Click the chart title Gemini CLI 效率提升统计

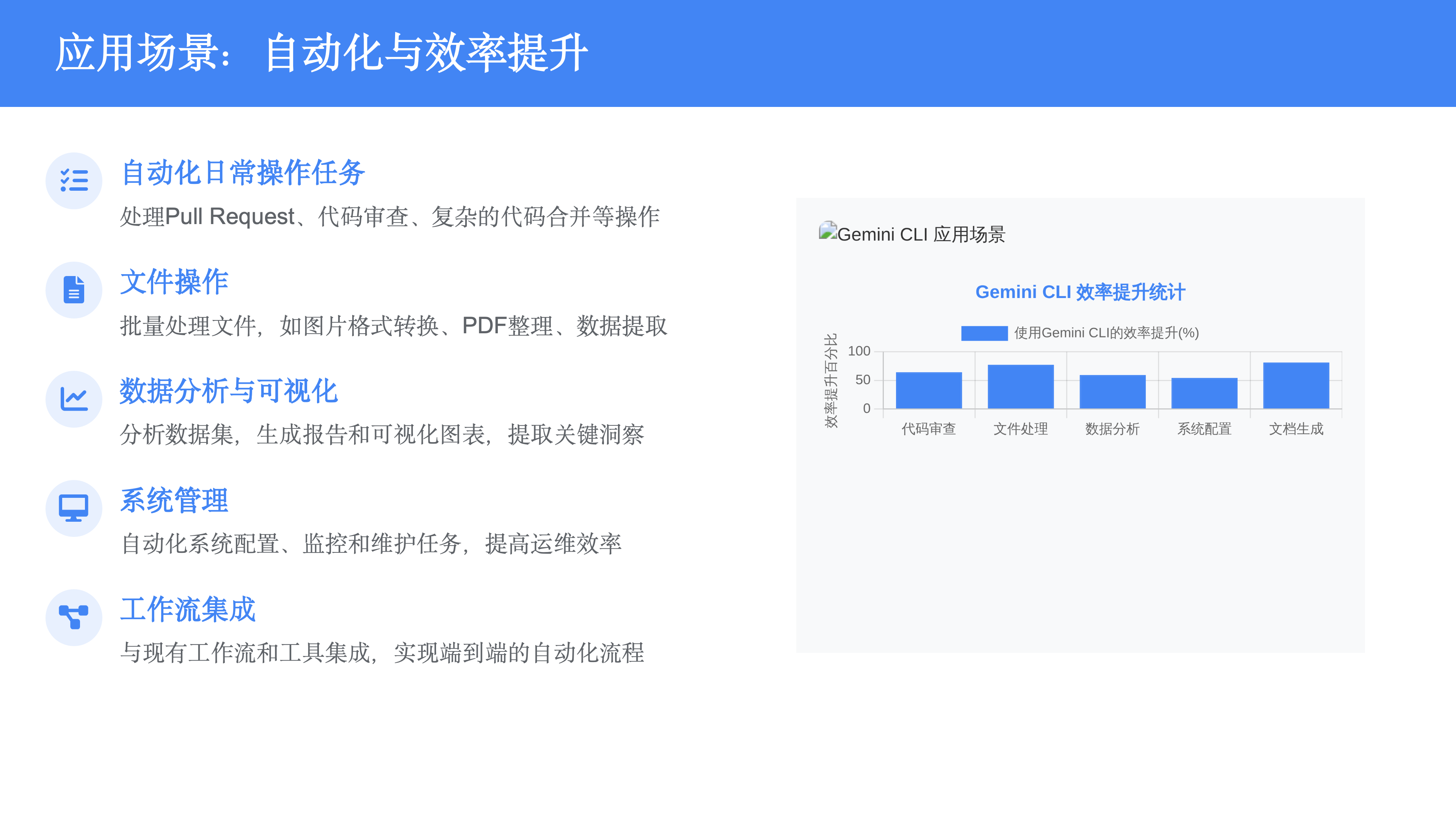(1080, 292)
